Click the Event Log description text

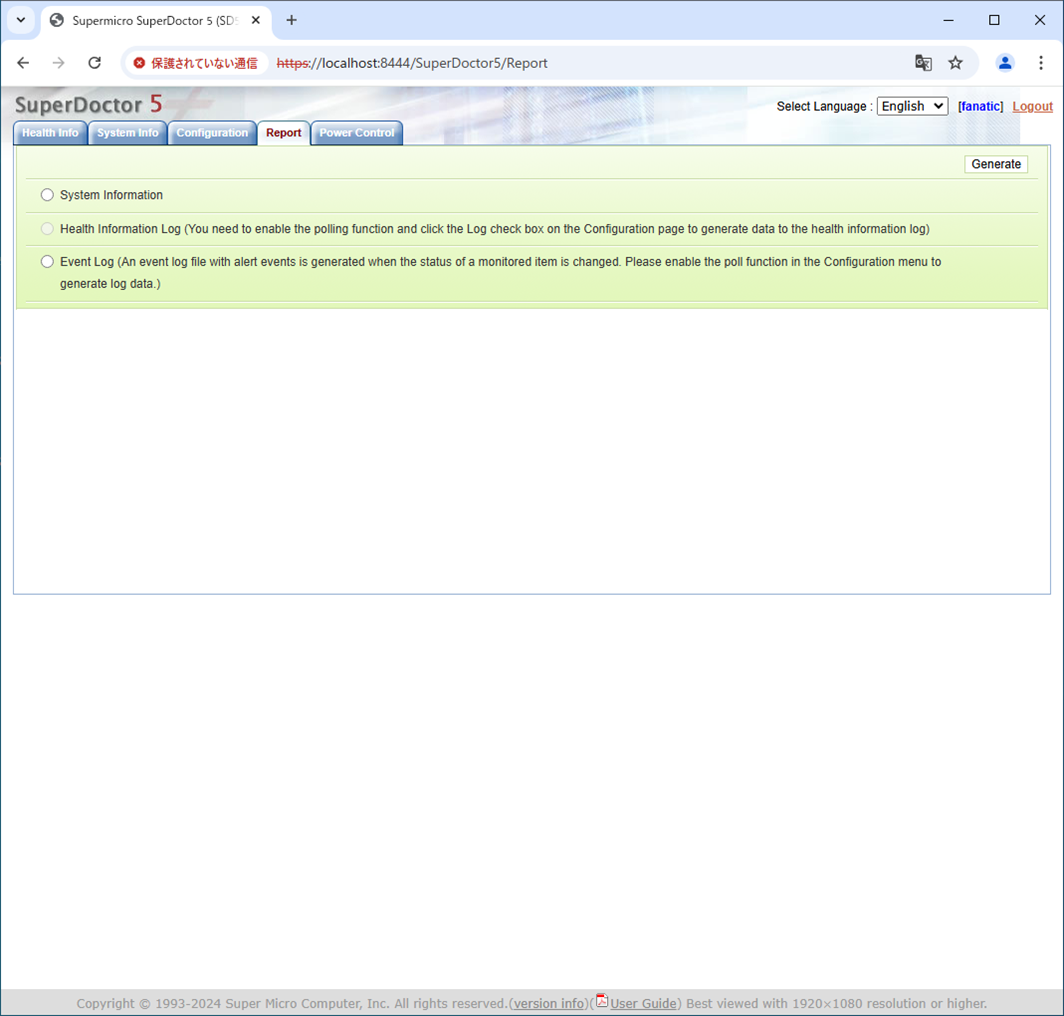click(500, 273)
